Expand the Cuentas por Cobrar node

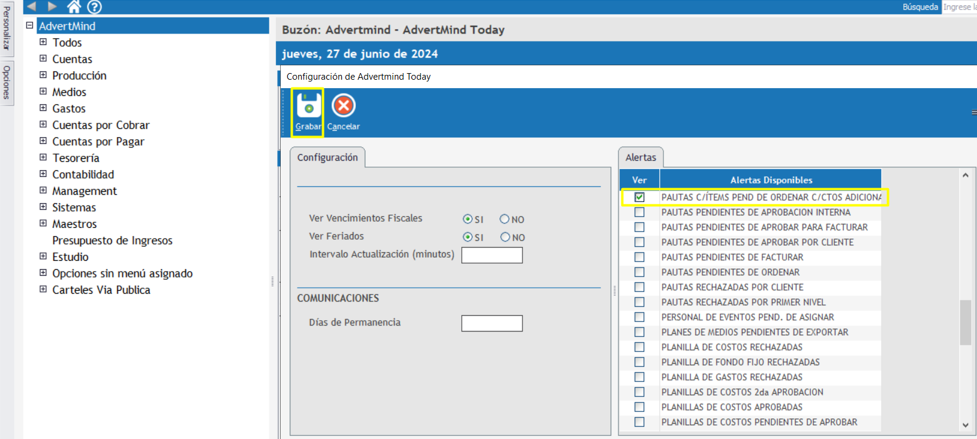43,125
